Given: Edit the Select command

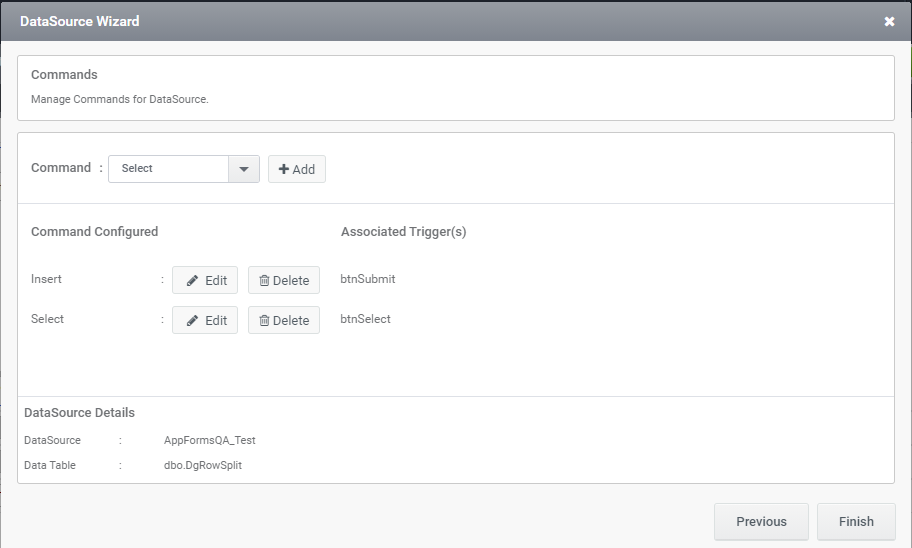Looking at the screenshot, I should click(x=205, y=320).
